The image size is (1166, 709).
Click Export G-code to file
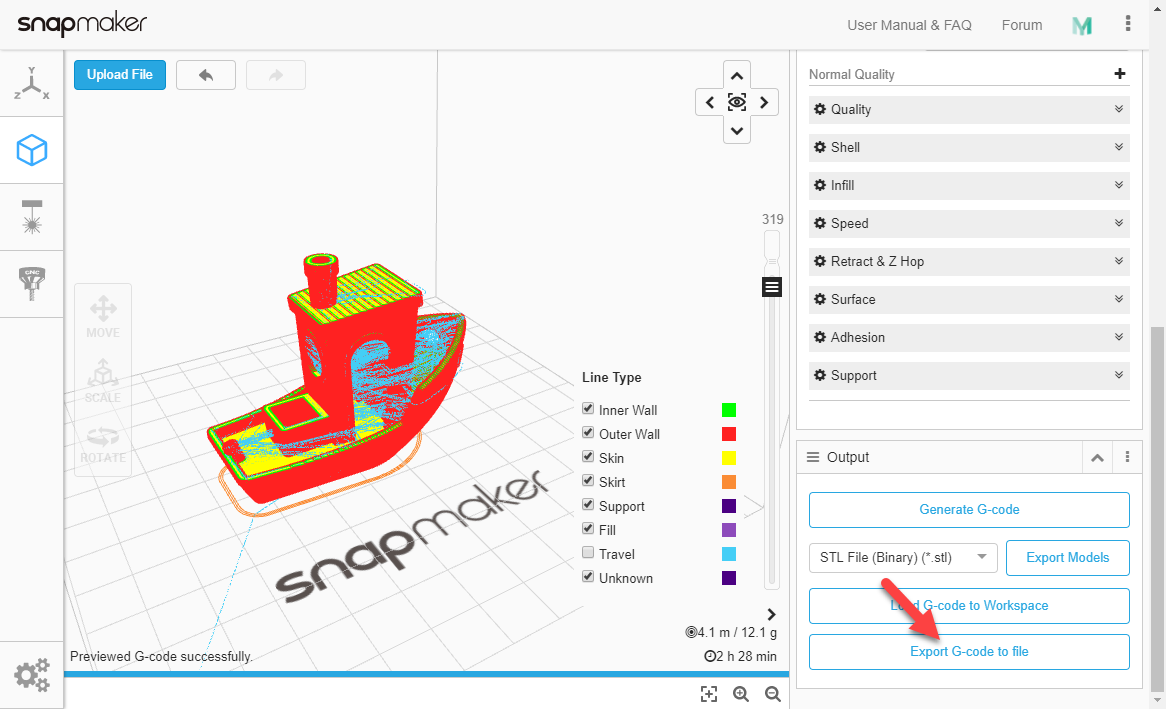[x=969, y=652]
